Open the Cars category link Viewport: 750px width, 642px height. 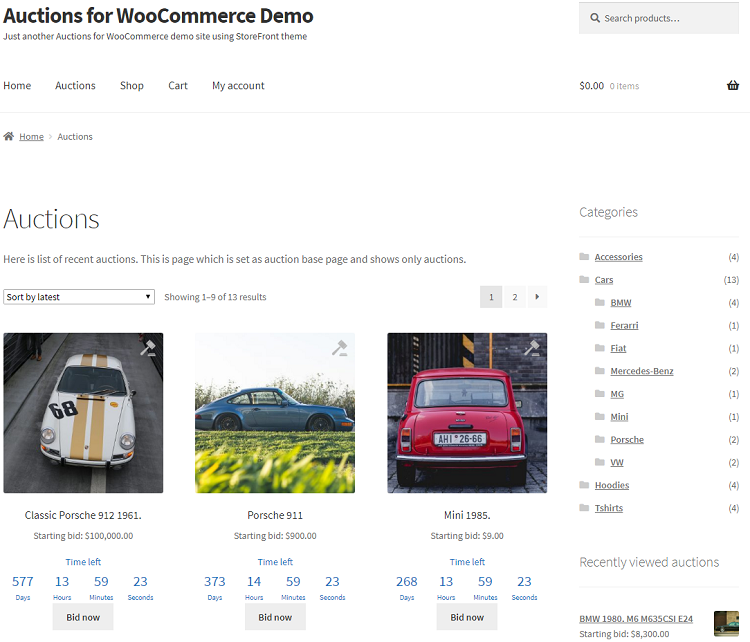point(604,280)
